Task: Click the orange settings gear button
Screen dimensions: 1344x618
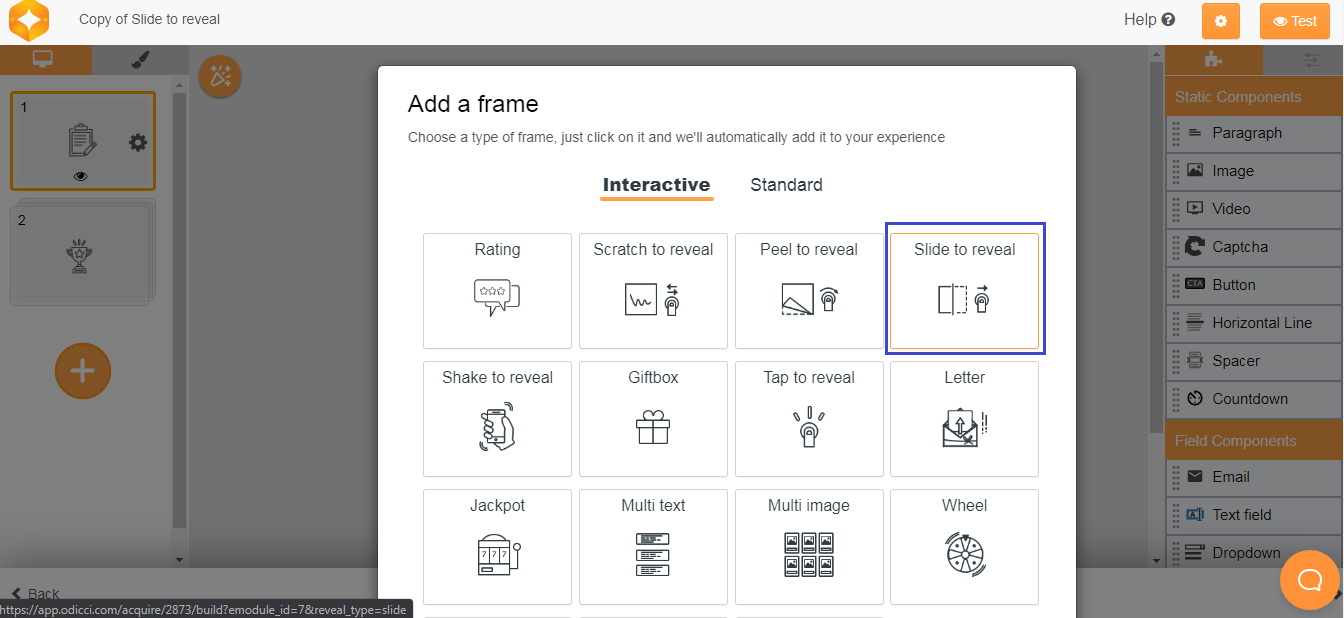Action: point(1220,21)
